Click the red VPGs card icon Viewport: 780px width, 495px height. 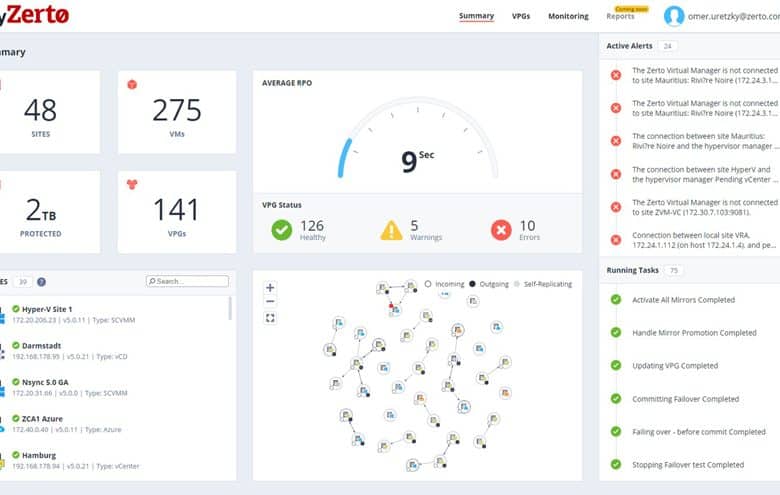coord(132,185)
